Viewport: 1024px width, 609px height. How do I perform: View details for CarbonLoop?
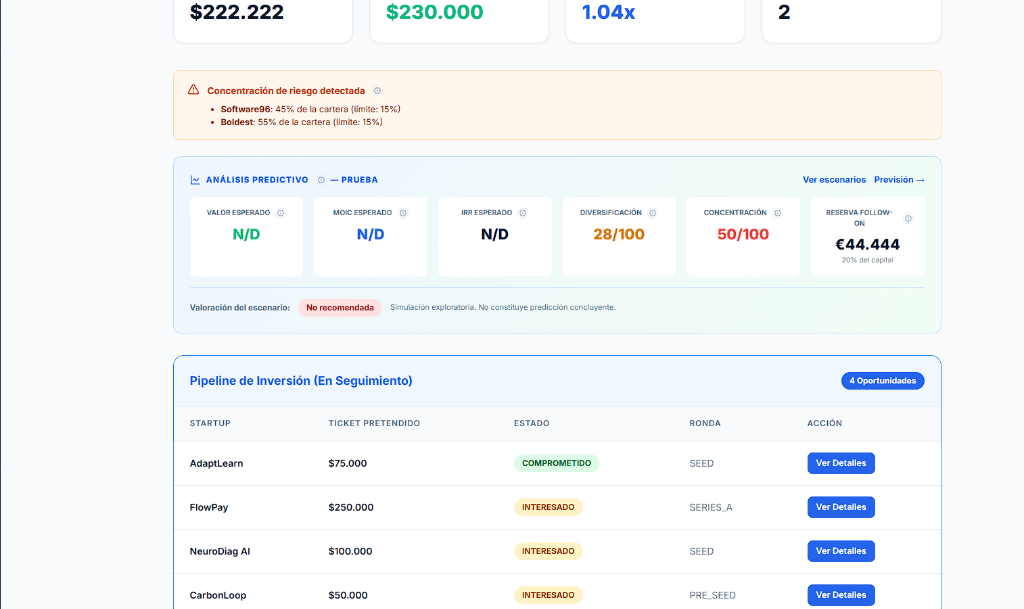click(x=840, y=595)
